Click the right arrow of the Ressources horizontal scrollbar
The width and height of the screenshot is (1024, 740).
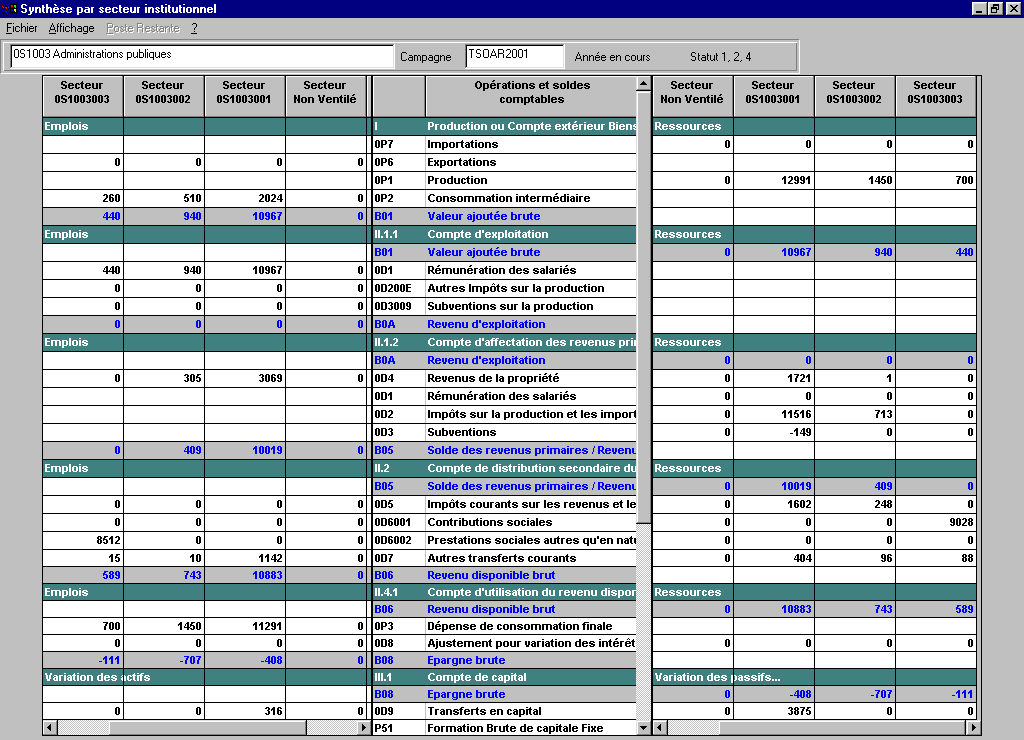click(973, 728)
